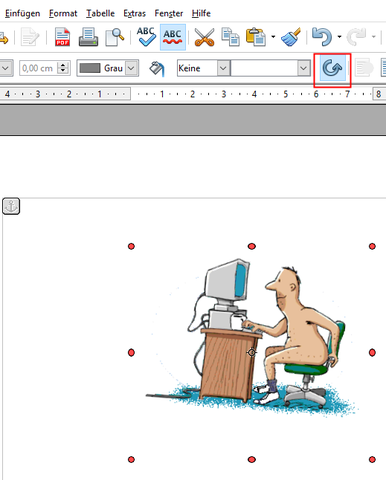Image resolution: width=386 pixels, height=480 pixels.
Task: Open the Keine fill style dropdown
Action: [223, 68]
